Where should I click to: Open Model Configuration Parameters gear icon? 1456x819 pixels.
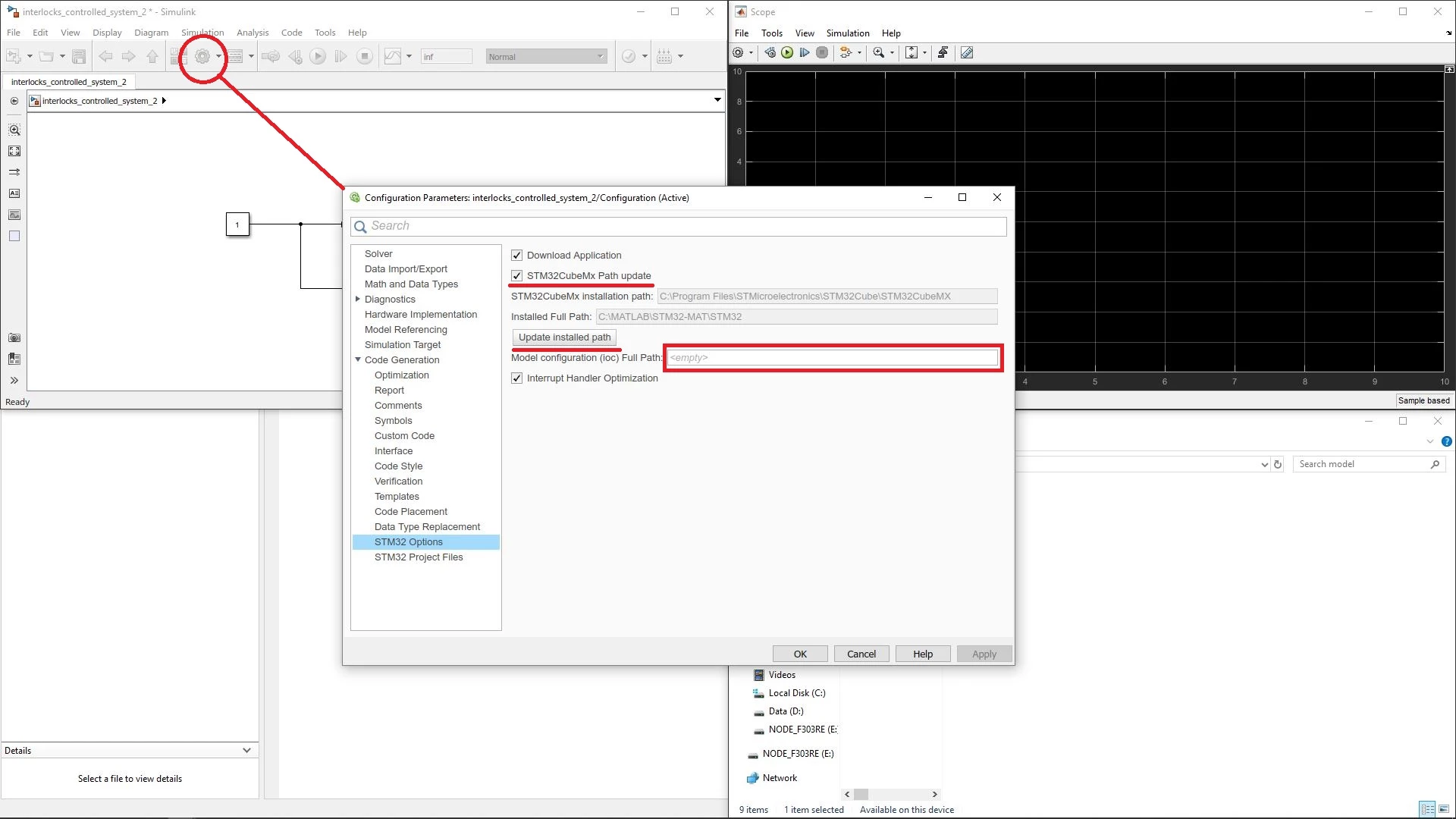tap(202, 56)
